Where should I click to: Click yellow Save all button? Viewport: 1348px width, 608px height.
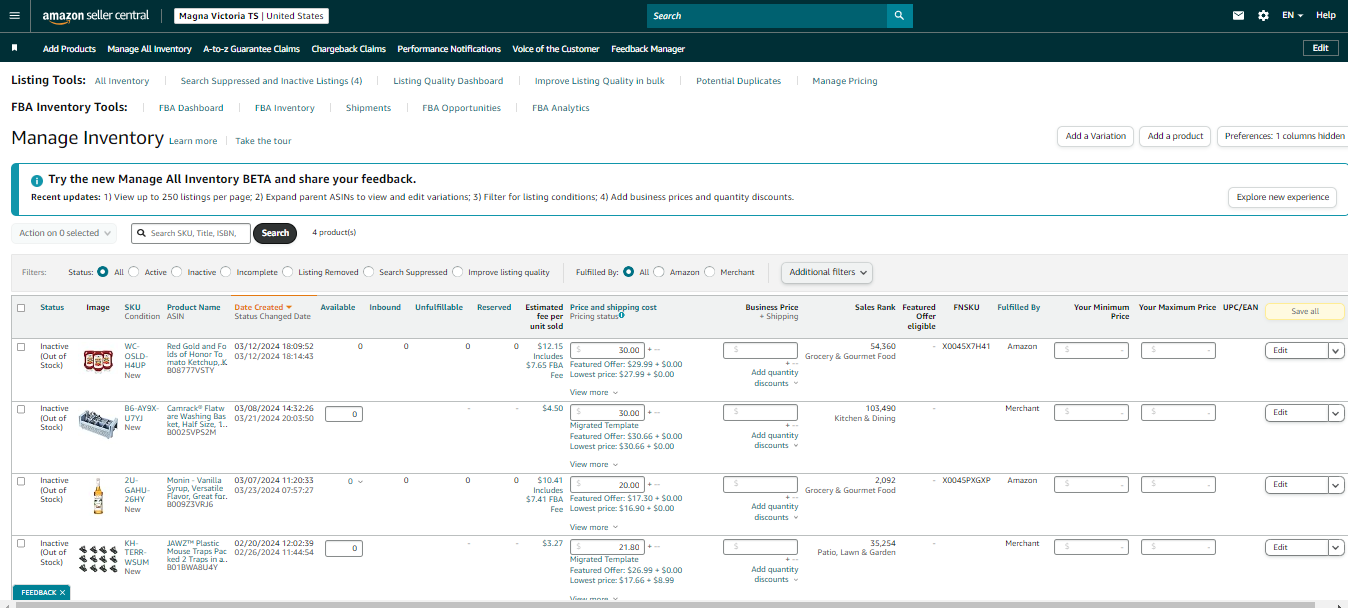[x=1305, y=311]
